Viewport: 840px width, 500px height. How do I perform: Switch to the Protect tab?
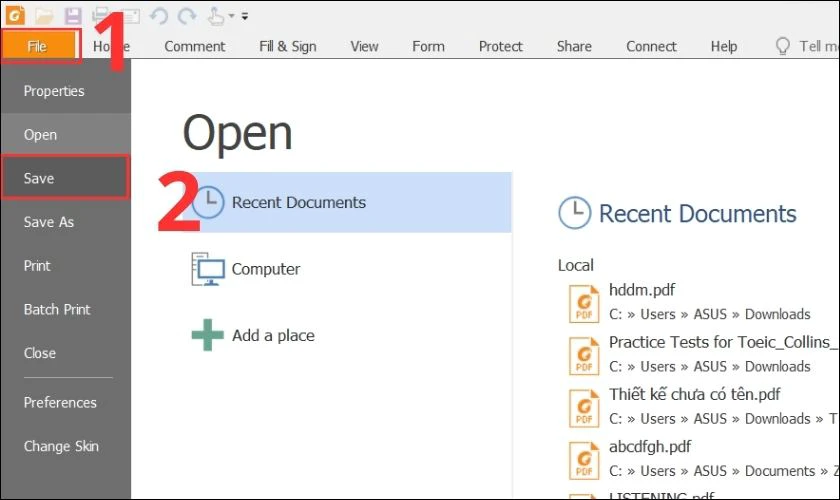500,47
